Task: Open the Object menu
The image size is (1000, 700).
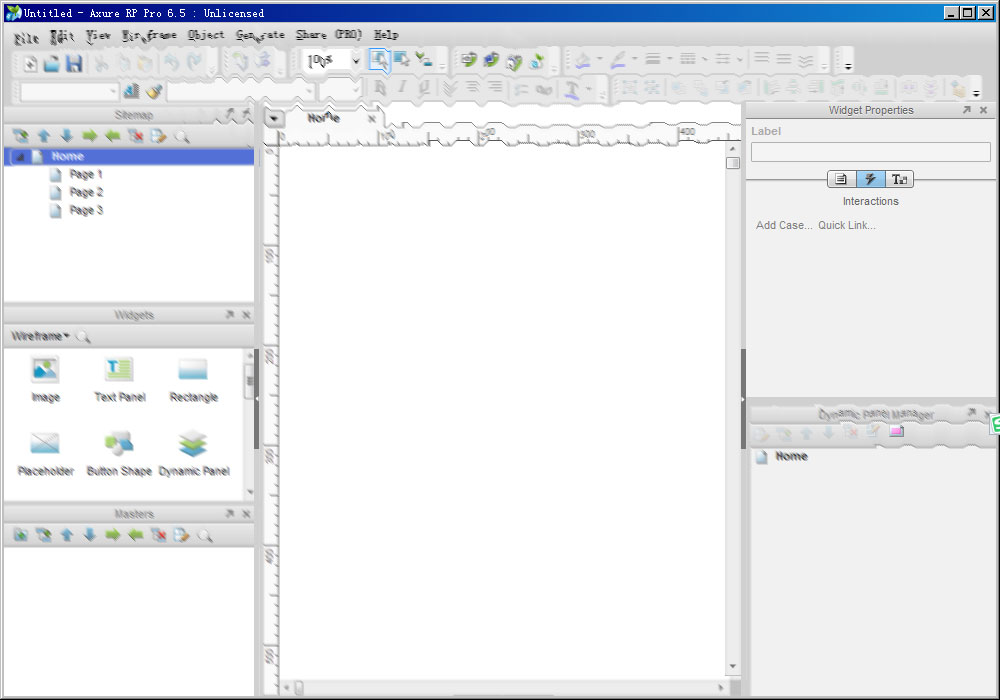Action: pos(206,35)
